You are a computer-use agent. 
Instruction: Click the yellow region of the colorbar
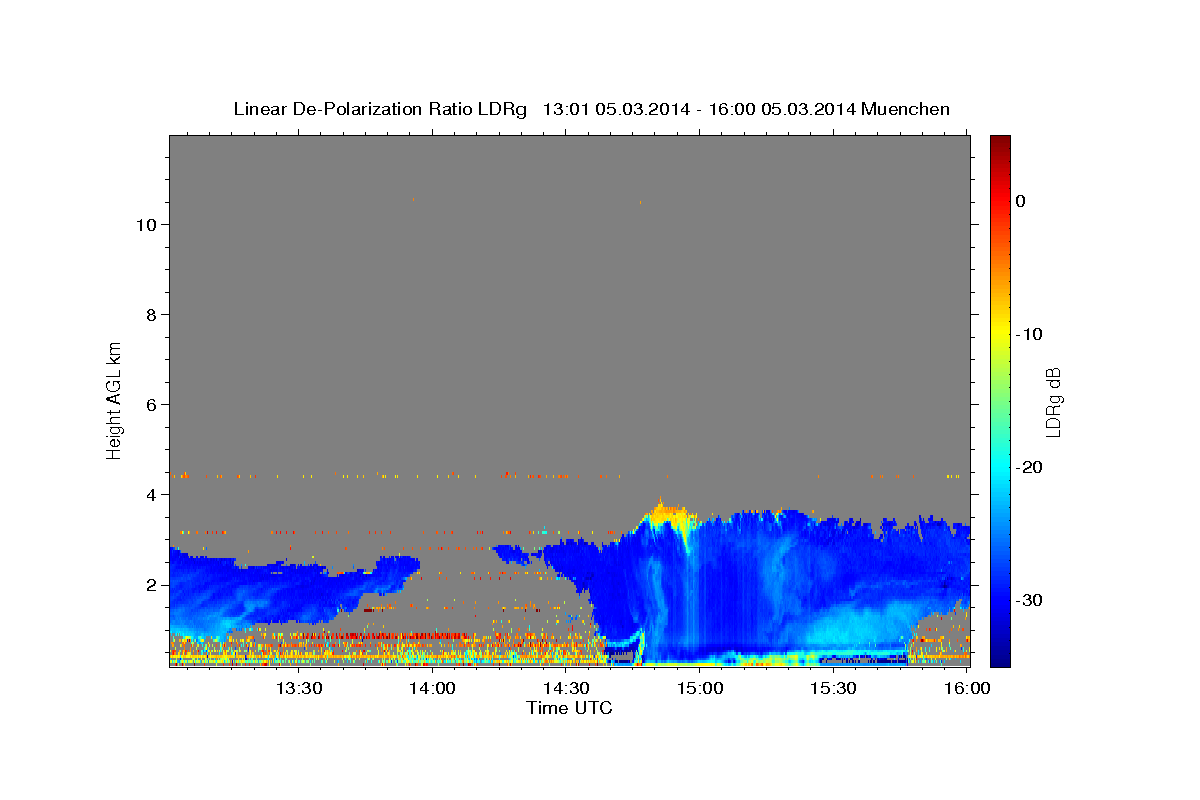point(1000,330)
